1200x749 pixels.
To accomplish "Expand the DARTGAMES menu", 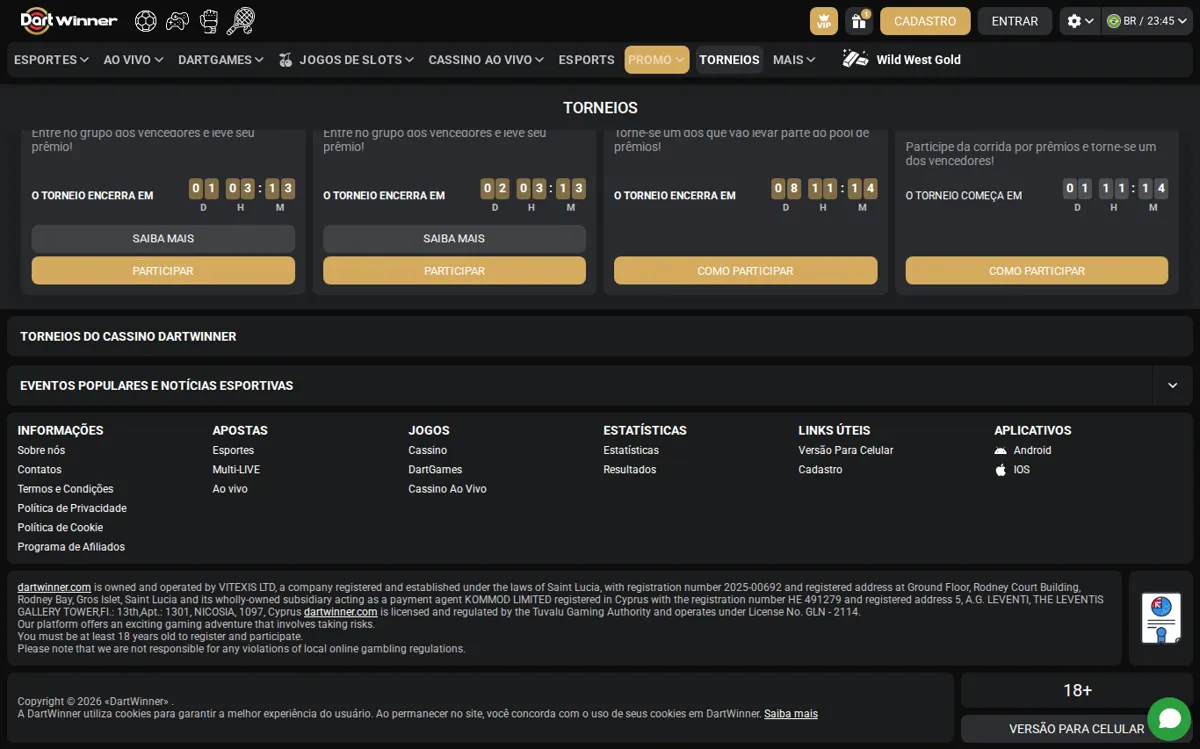I will [221, 60].
